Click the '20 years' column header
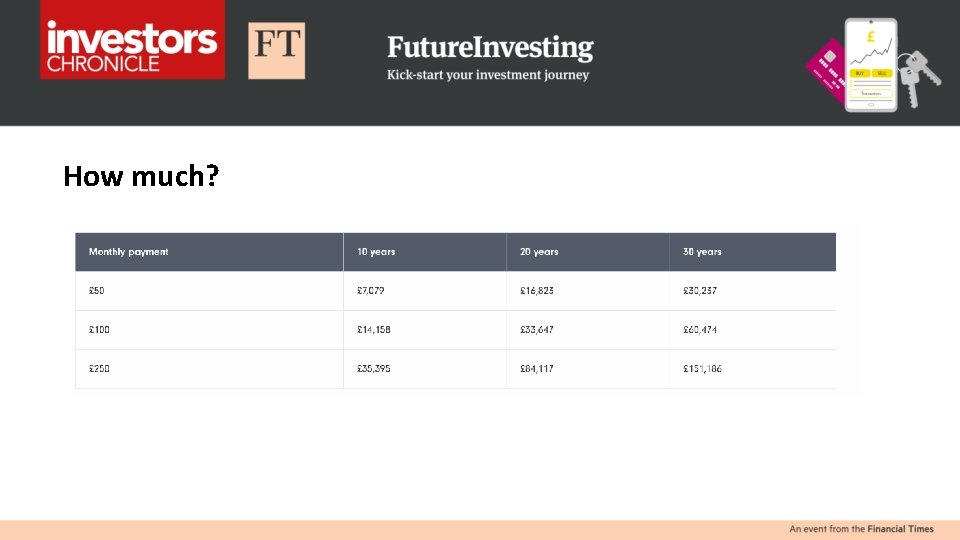Screen dimensions: 960x540 [x=539, y=252]
